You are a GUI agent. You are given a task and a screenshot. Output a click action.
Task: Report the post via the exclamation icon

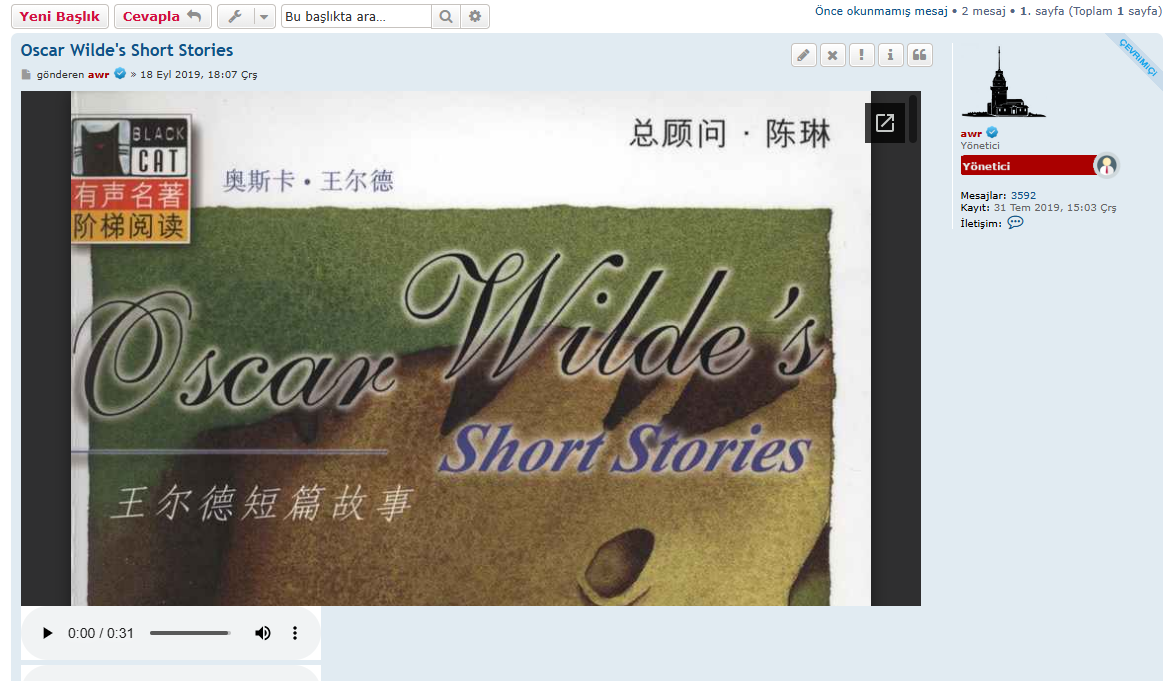click(x=861, y=55)
